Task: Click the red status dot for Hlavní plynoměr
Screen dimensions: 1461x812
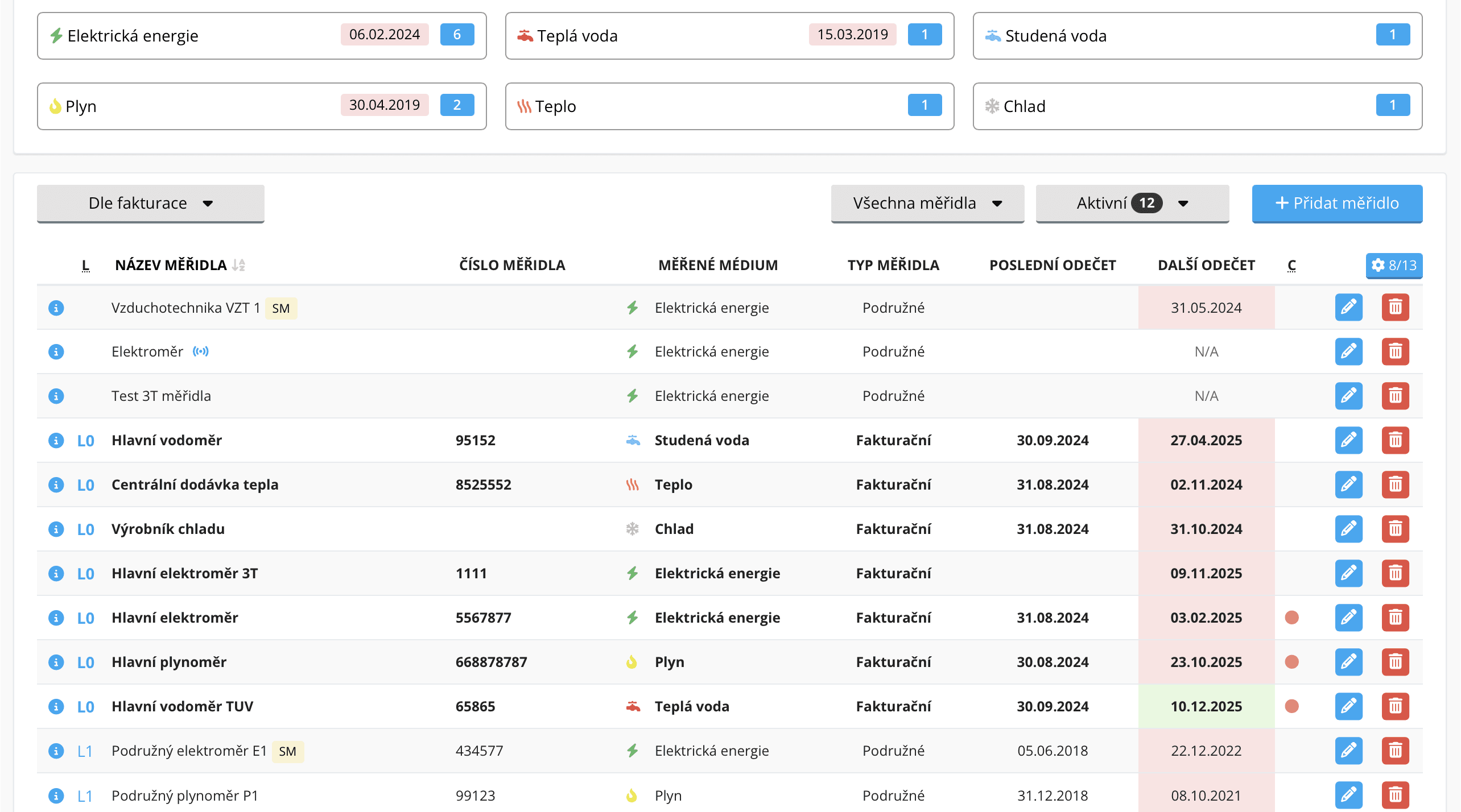Action: 1291,662
